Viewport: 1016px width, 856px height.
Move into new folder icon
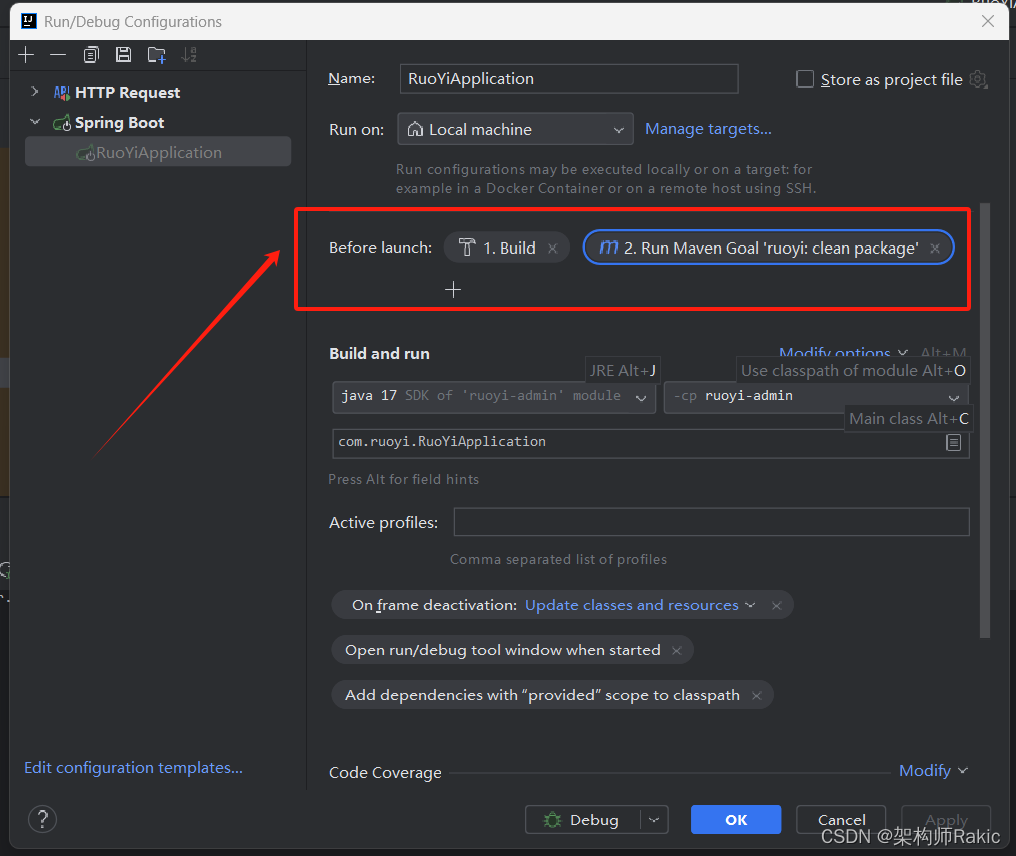coord(156,55)
